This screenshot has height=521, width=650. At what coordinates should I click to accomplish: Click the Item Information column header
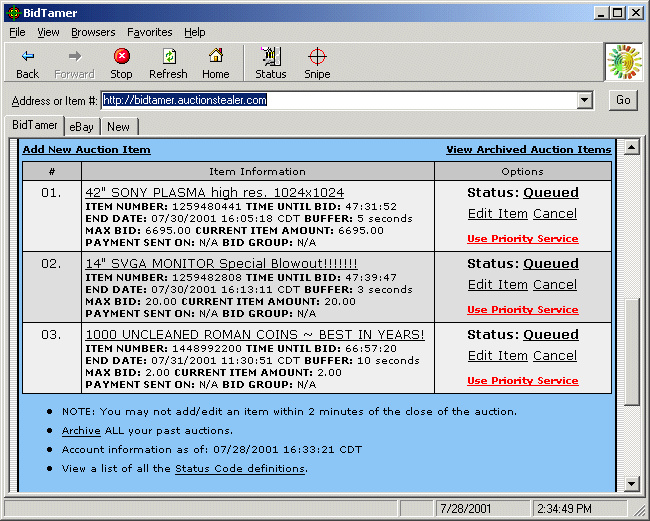click(x=257, y=172)
